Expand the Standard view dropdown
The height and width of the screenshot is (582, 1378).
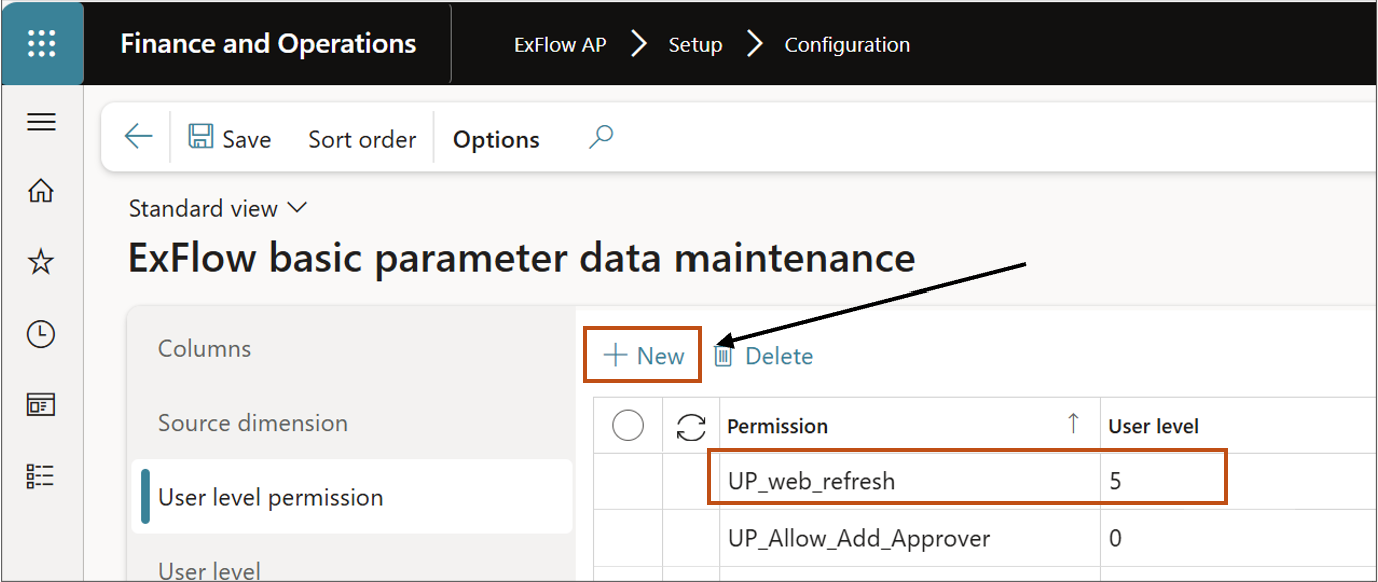[218, 208]
